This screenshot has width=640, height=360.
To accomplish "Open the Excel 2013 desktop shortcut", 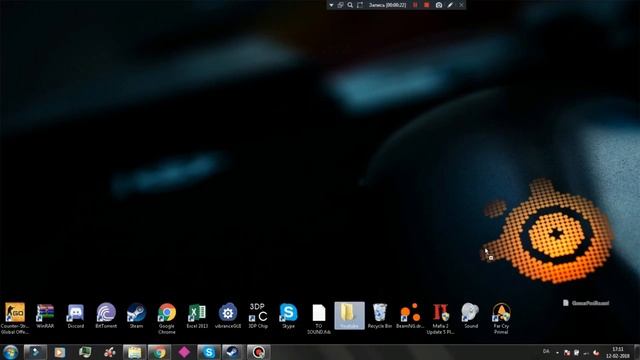I will [x=197, y=316].
